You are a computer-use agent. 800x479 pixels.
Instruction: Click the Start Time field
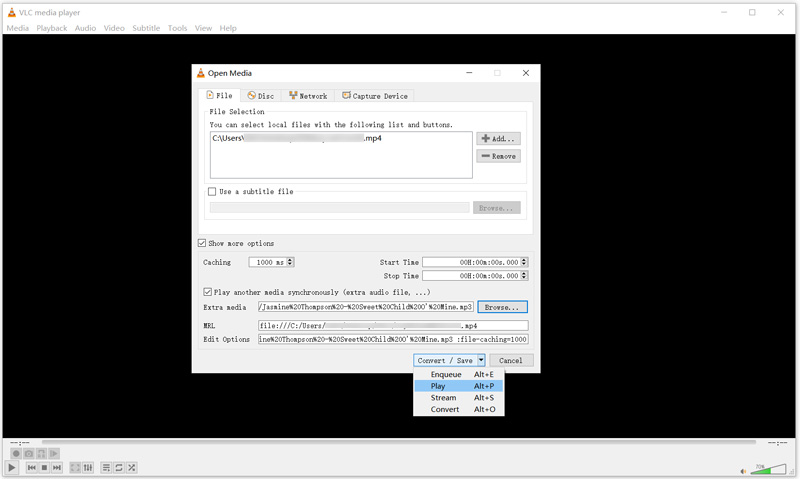471,262
